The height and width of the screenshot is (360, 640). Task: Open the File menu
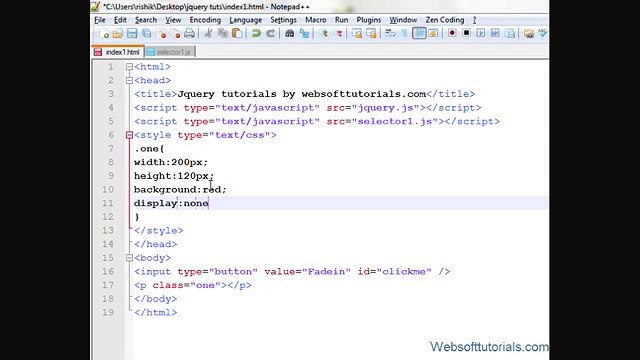coord(100,20)
